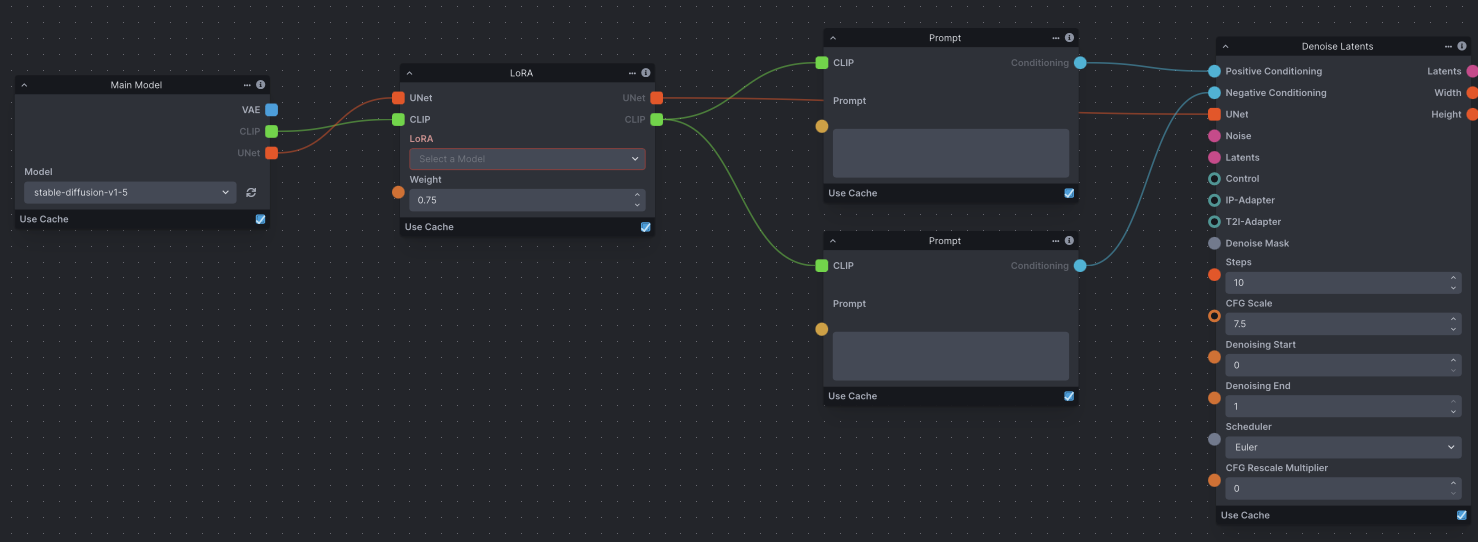The image size is (1478, 542).
Task: Increase the Steps value using stepper arrow
Action: tap(1453, 279)
